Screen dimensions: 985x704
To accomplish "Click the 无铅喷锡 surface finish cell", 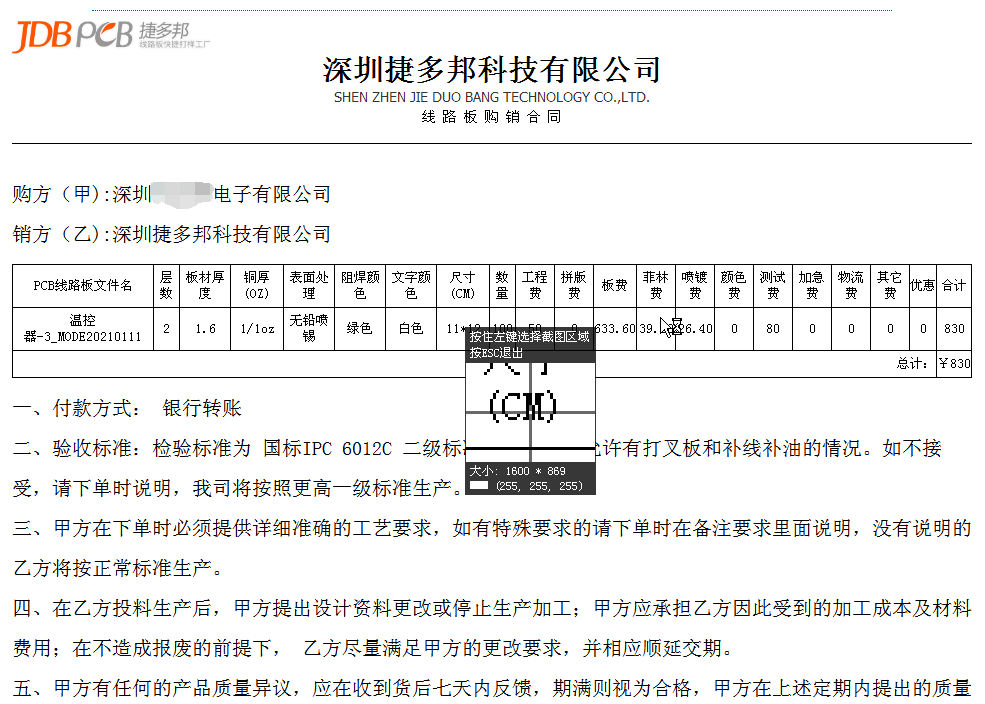I will coord(309,329).
